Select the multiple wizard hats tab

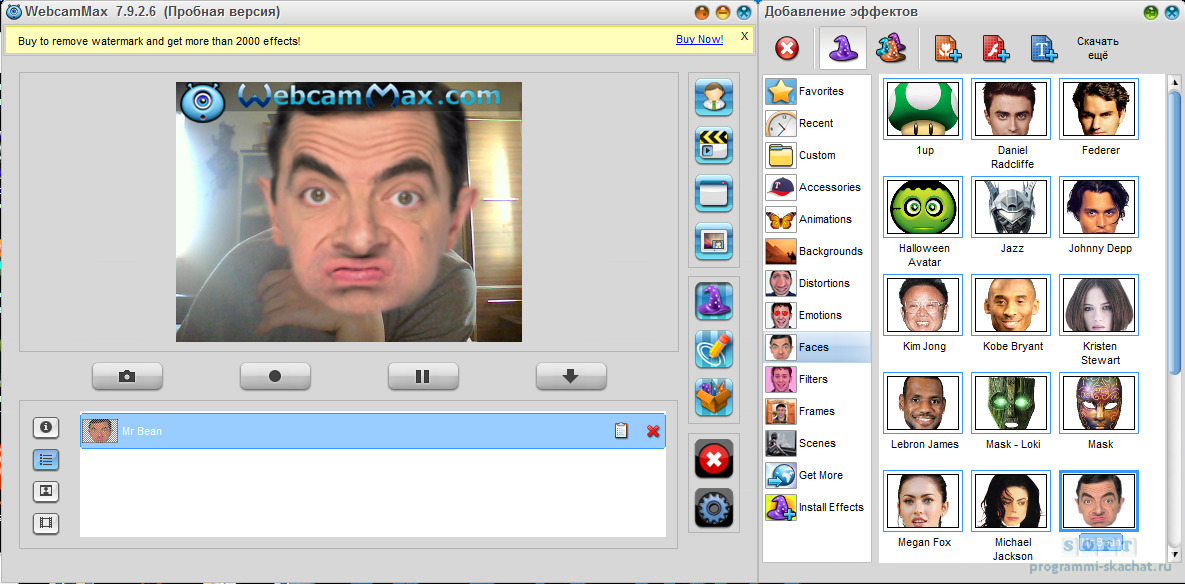[890, 49]
